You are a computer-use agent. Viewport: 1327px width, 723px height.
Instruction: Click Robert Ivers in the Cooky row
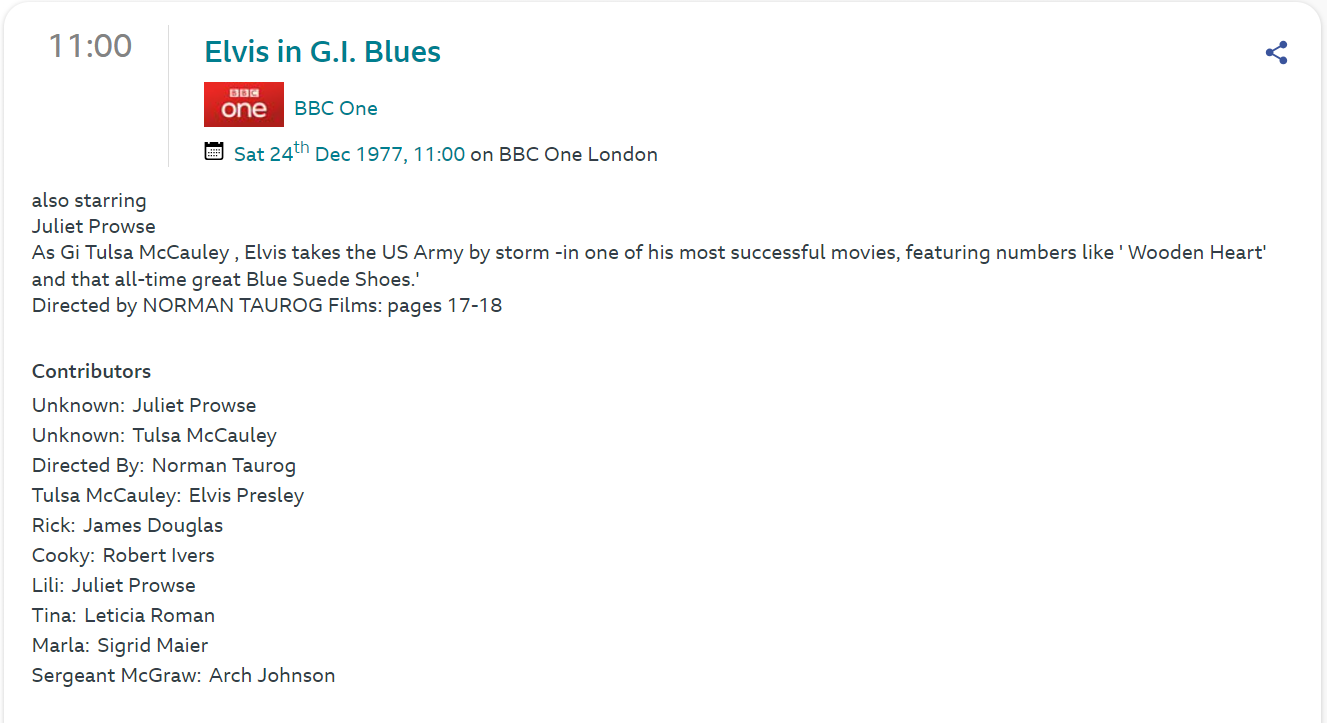click(158, 555)
